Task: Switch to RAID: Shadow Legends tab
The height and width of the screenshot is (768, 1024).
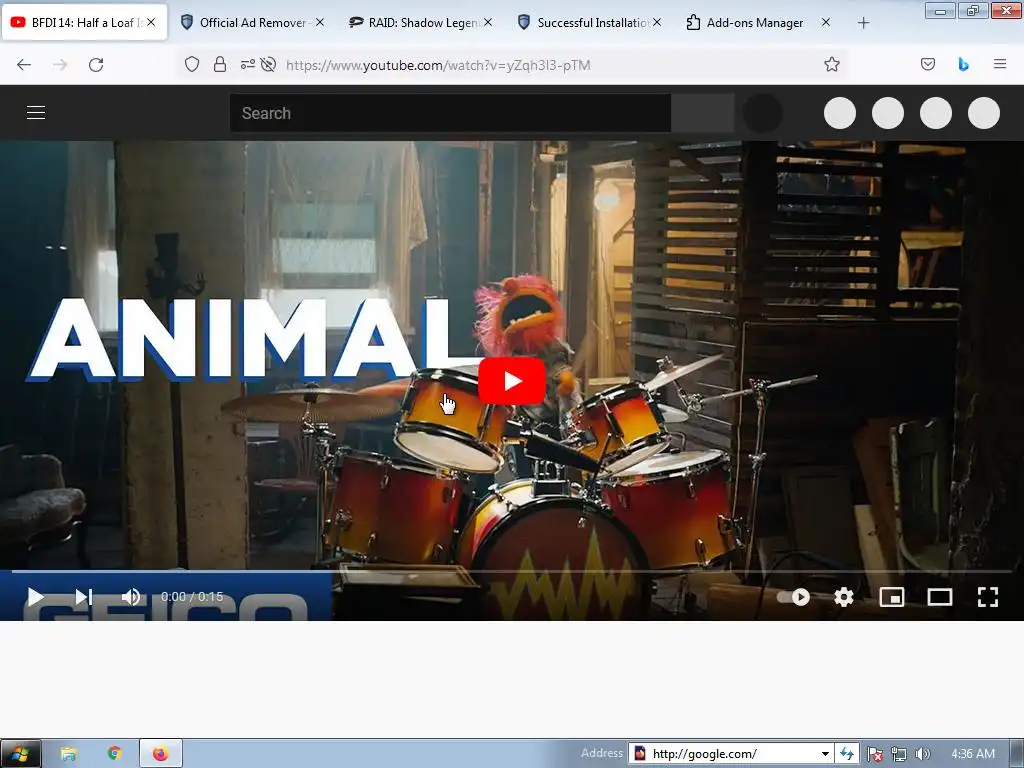Action: coord(421,22)
